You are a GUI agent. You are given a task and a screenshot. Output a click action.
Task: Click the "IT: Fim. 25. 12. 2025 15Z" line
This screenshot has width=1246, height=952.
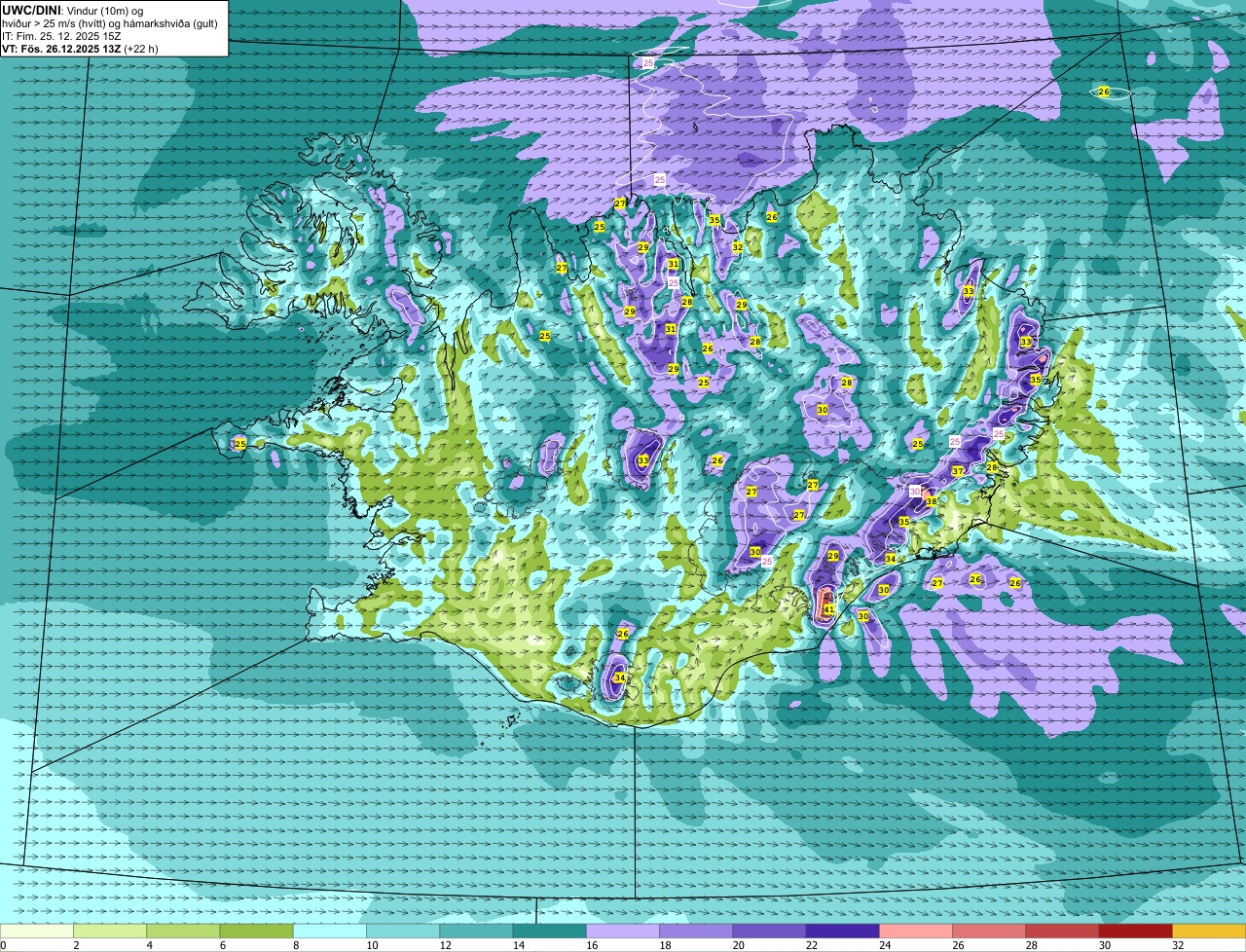click(62, 36)
